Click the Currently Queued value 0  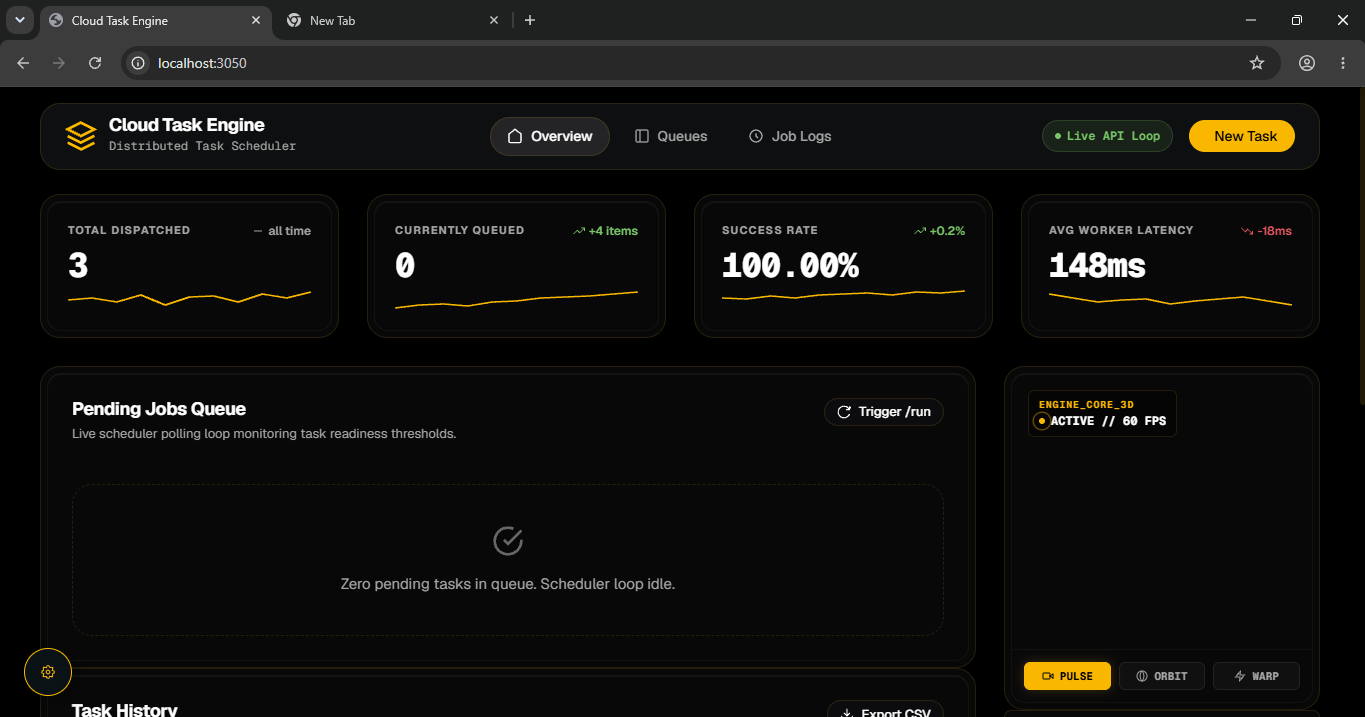tap(405, 266)
